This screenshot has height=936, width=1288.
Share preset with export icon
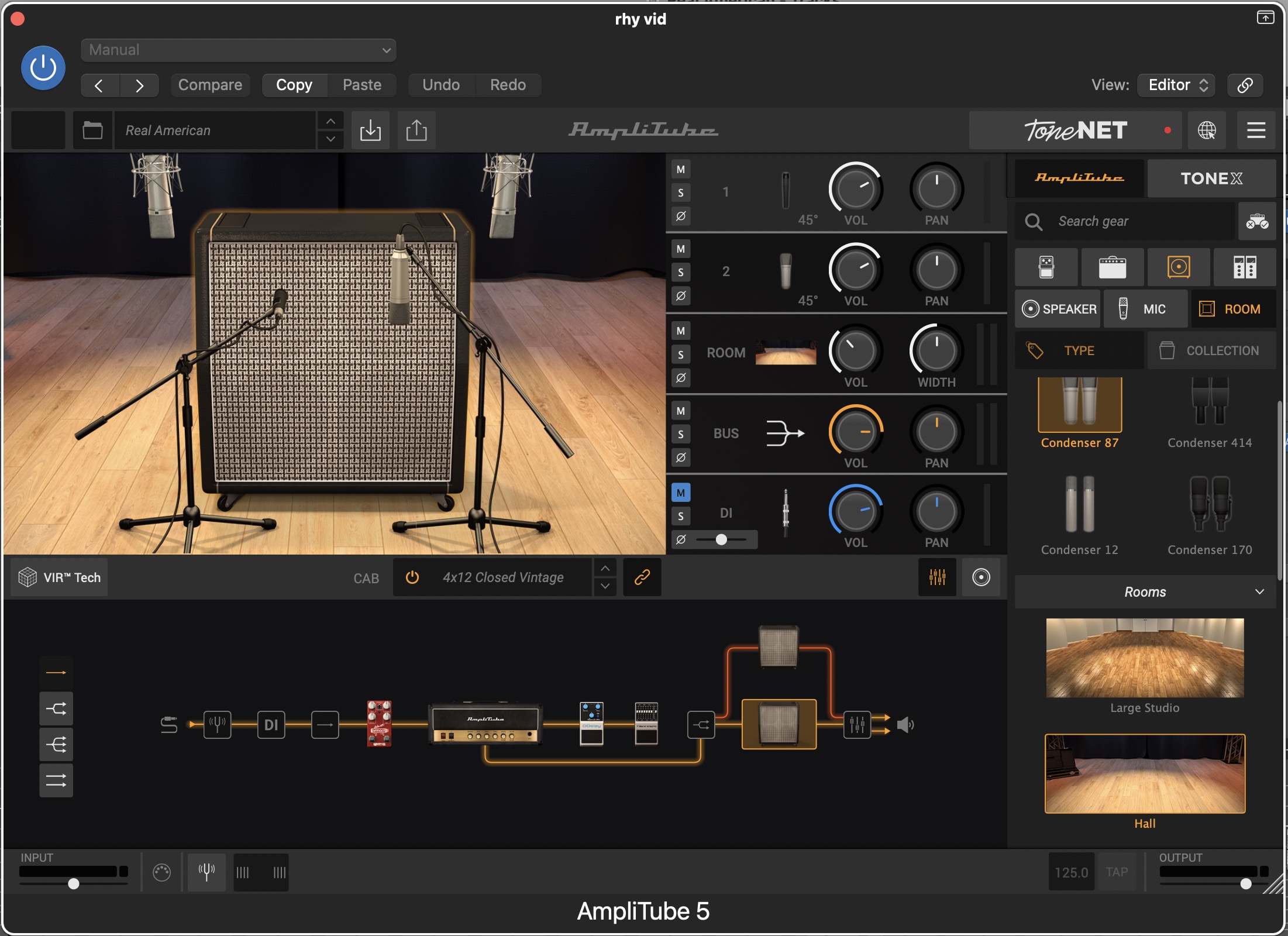[416, 130]
